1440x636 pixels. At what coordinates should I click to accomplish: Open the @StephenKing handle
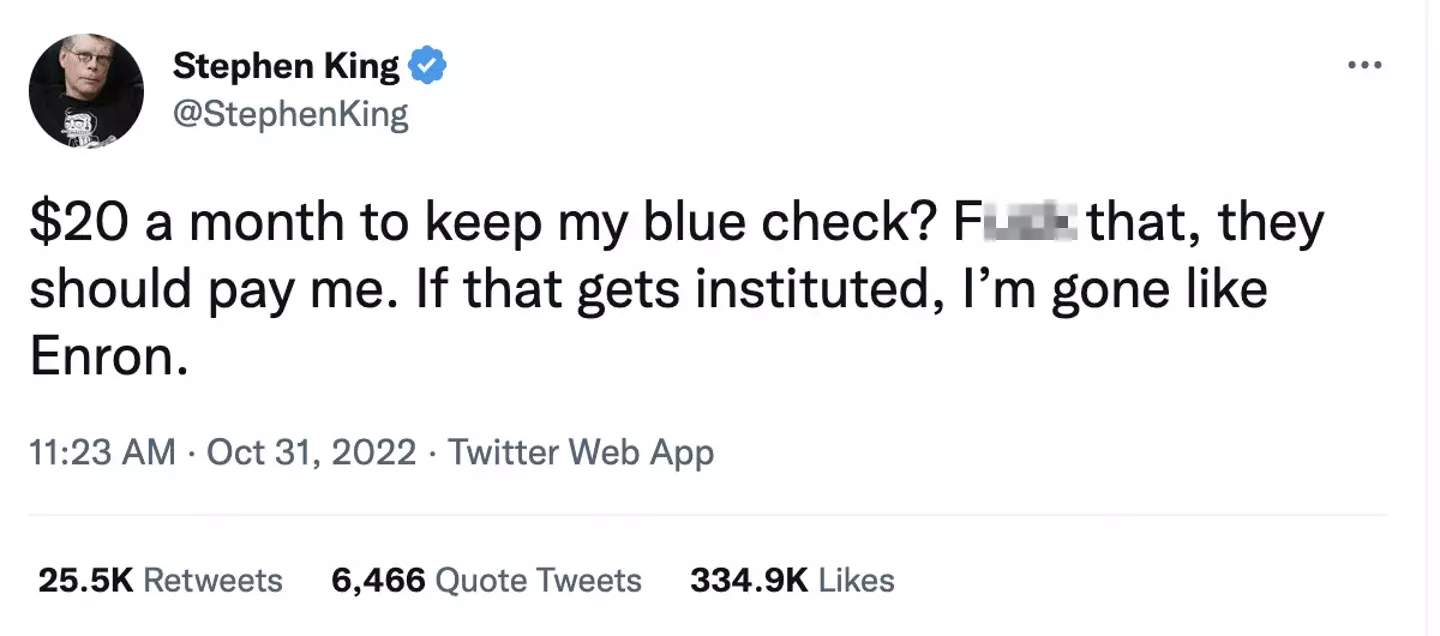tap(291, 113)
